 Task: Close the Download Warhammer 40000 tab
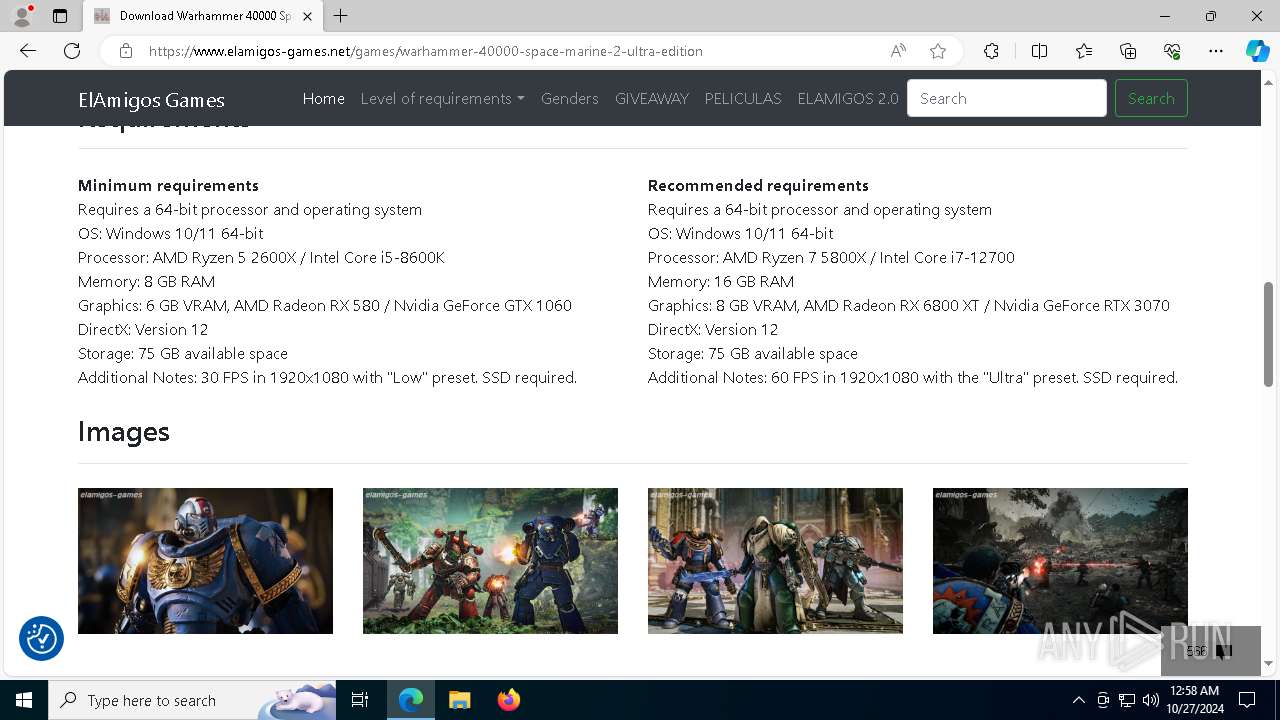[x=308, y=16]
